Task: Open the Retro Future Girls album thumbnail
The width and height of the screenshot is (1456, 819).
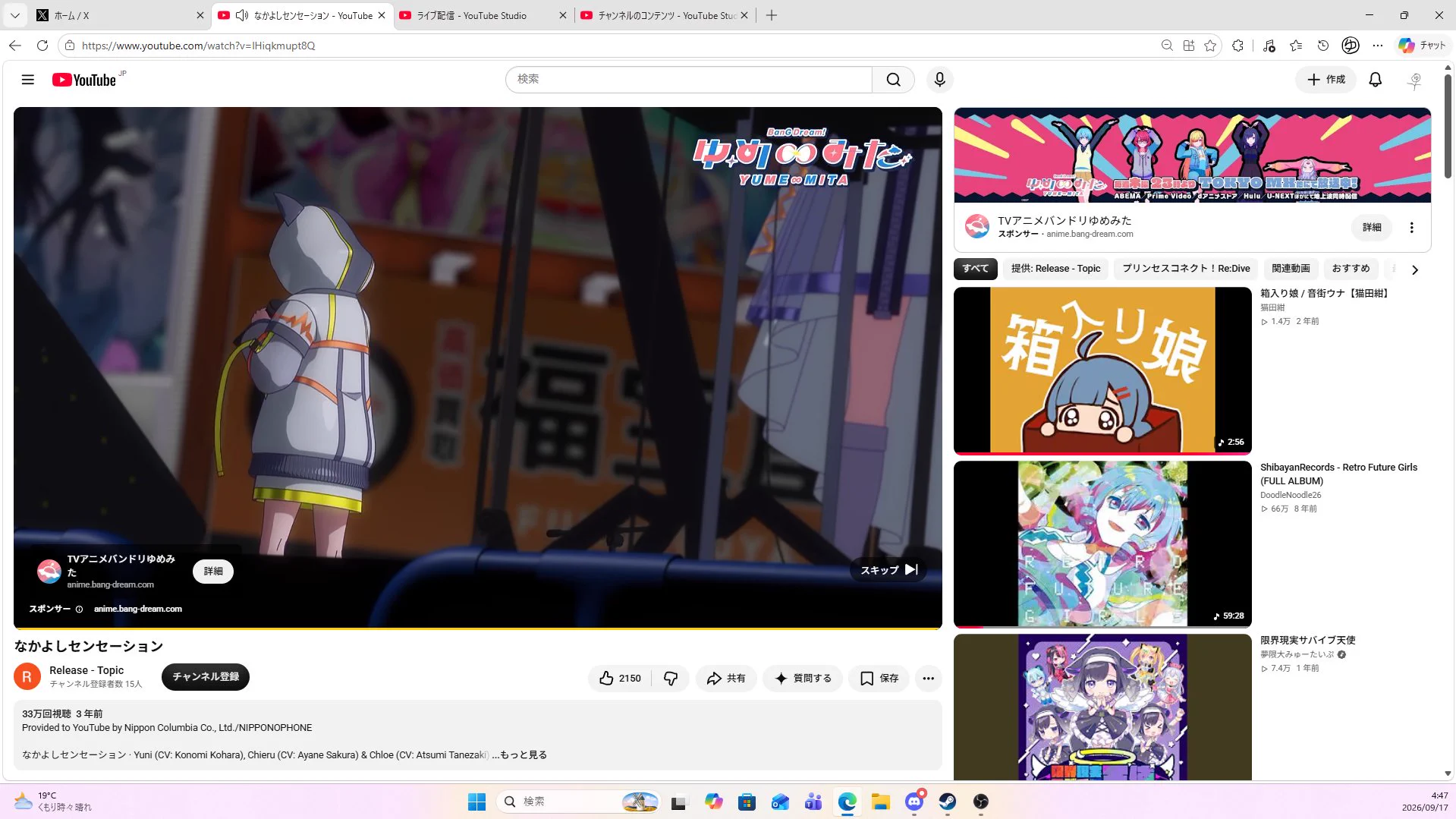Action: [1102, 543]
